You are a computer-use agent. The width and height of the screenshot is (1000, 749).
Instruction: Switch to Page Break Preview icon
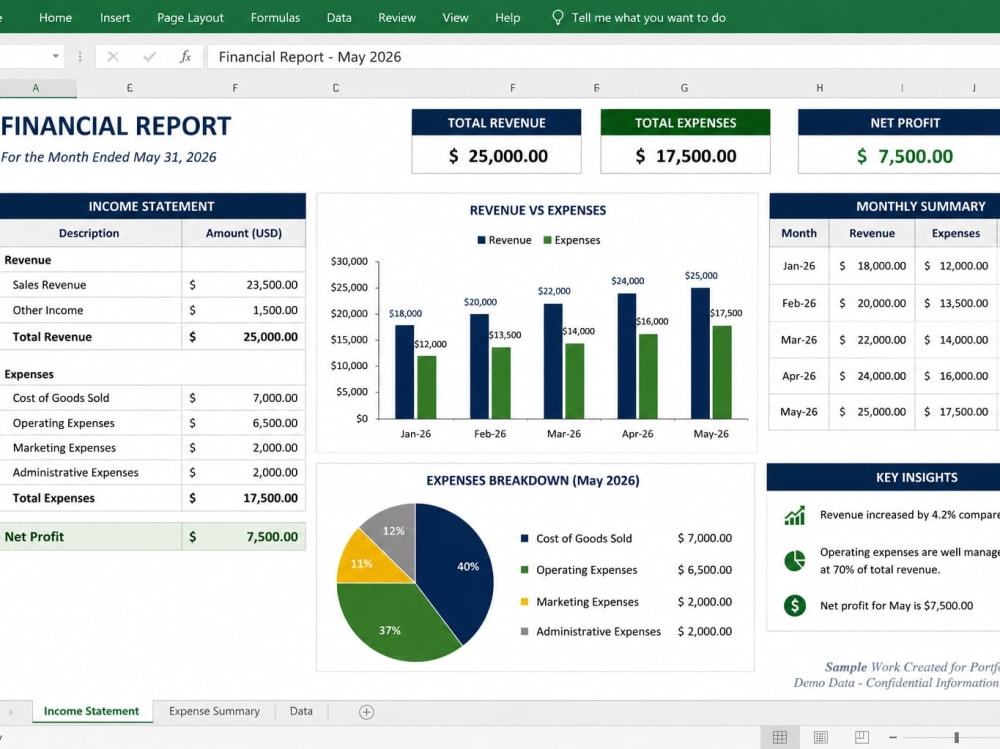(x=862, y=738)
